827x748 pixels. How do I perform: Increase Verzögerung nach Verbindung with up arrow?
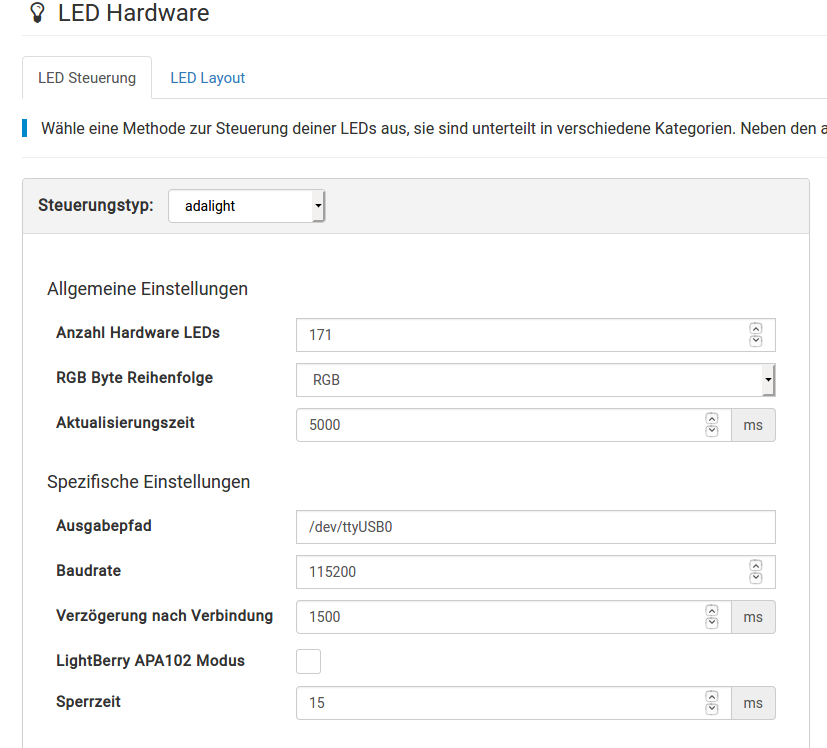pyautogui.click(x=712, y=610)
